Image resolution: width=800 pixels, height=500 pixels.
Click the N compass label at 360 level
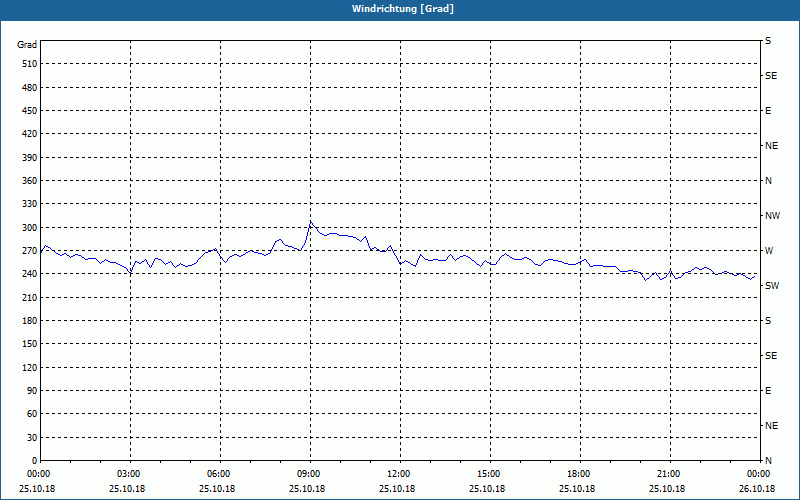coord(768,181)
